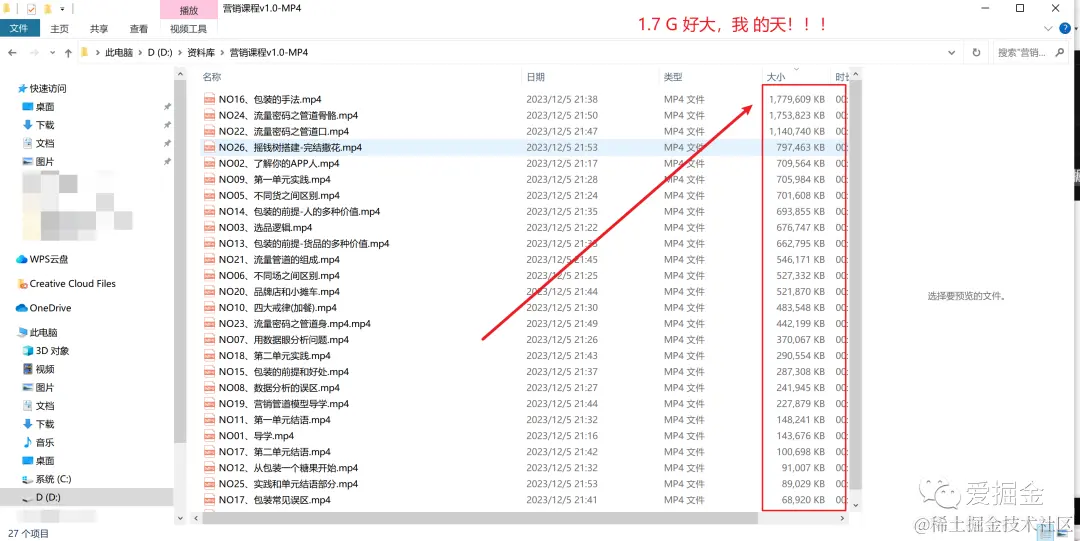The height and width of the screenshot is (541, 1080).
Task: Click the 播放 contextual tab header
Action: tap(189, 10)
